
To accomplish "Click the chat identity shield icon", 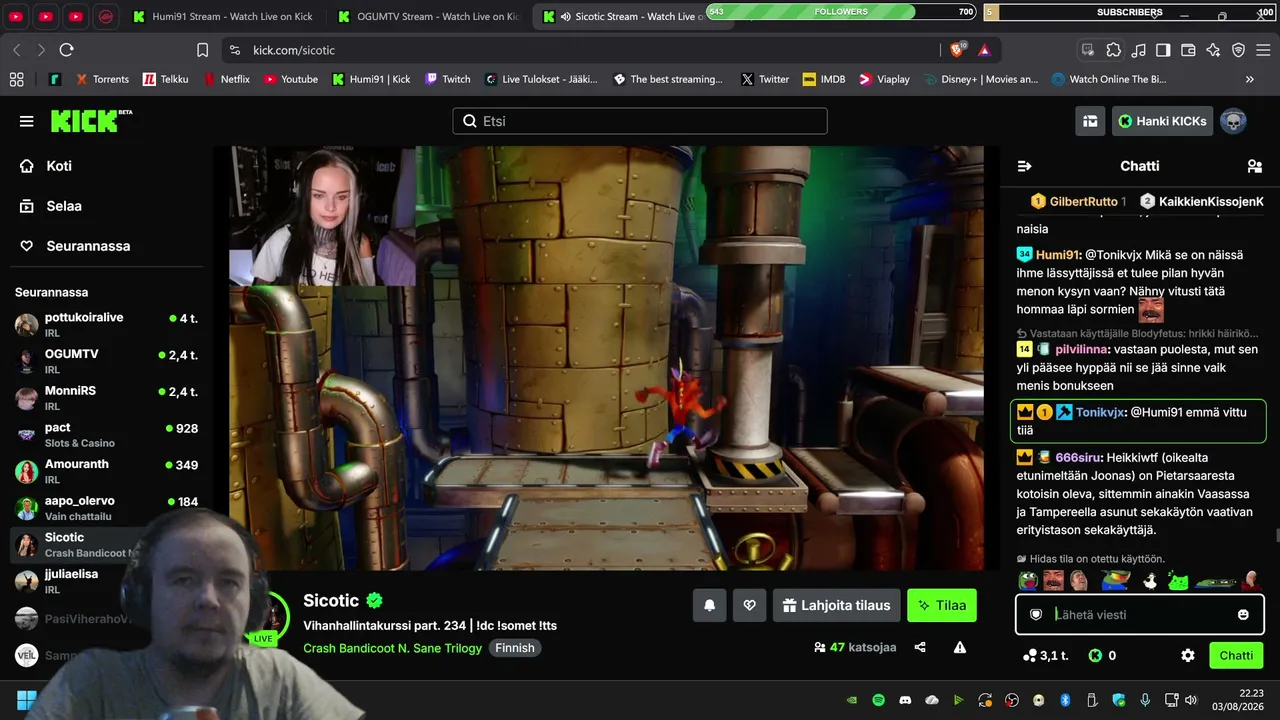I will 1036,615.
